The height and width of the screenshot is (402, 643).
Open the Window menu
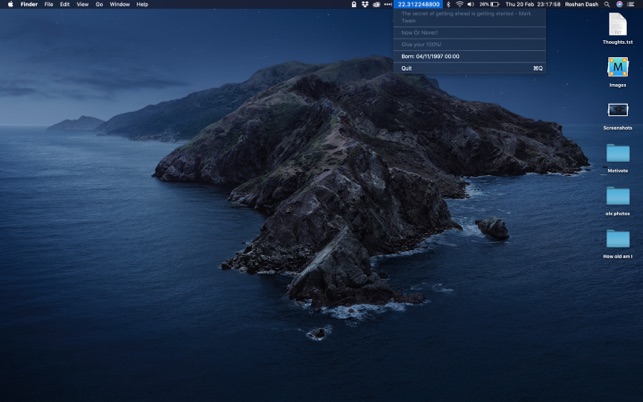pyautogui.click(x=119, y=4)
